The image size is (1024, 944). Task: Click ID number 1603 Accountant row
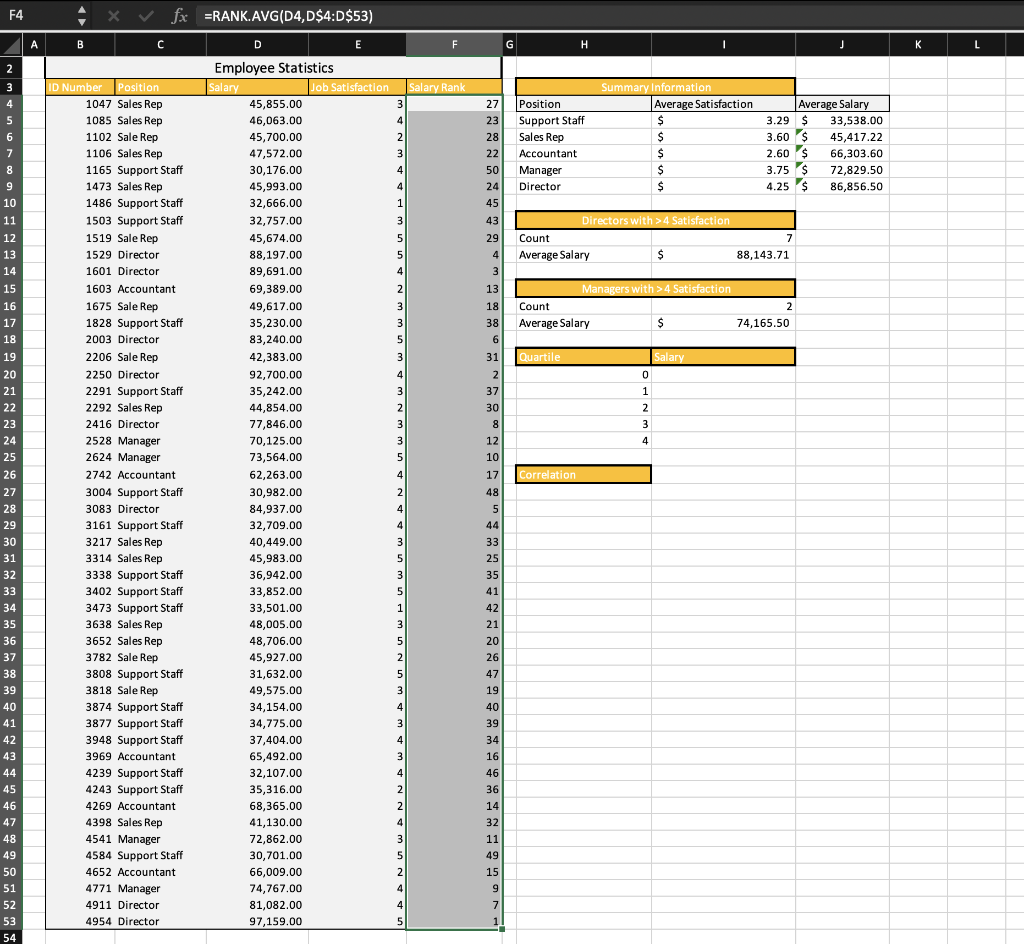click(x=80, y=289)
